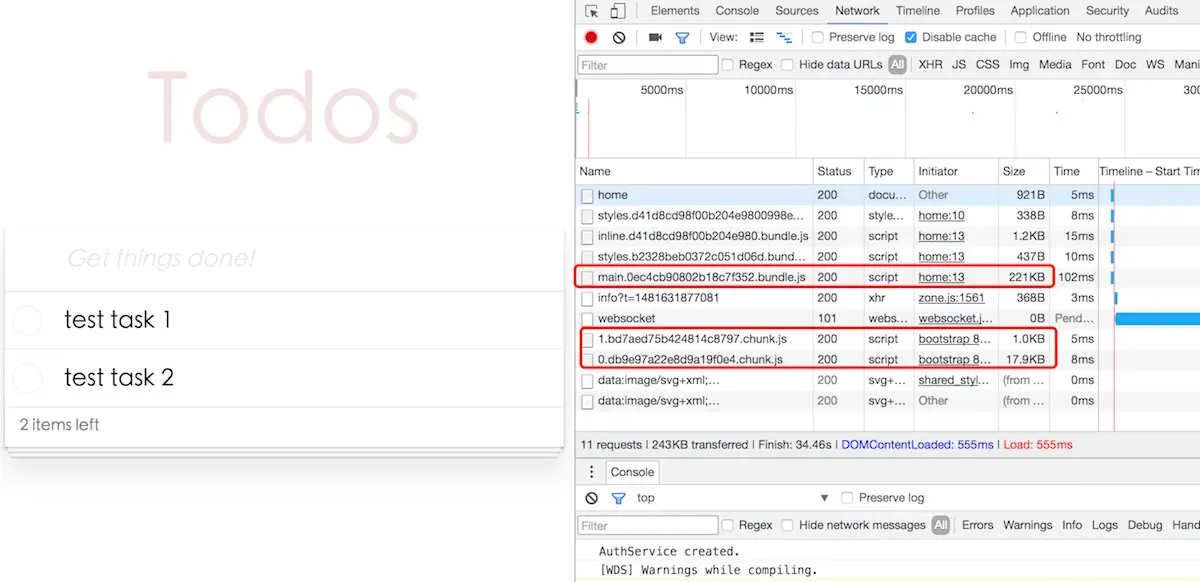Viewport: 1200px width, 582px height.
Task: Filter network requests by Doc
Action: click(x=1125, y=64)
